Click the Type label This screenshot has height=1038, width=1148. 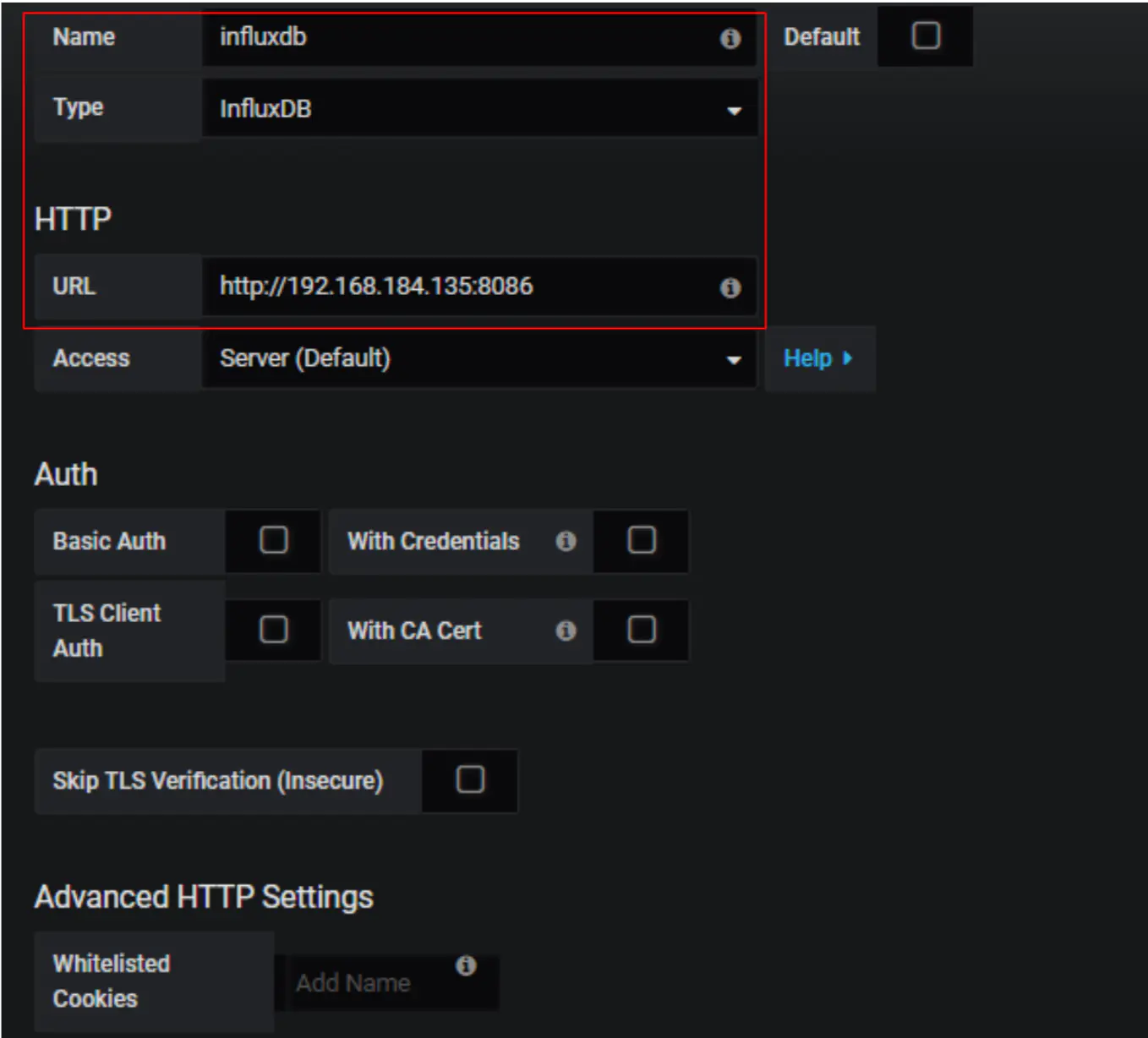[x=78, y=107]
